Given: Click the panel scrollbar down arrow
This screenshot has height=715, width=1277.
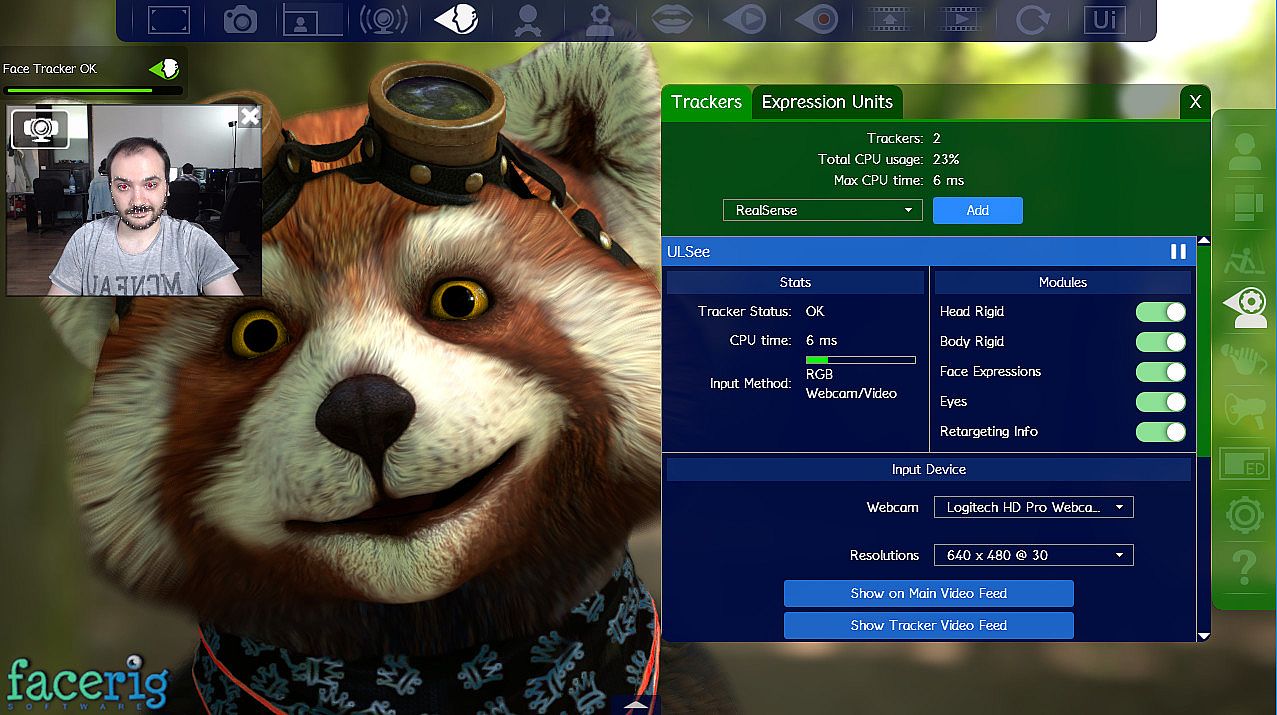Looking at the screenshot, I should pyautogui.click(x=1204, y=636).
